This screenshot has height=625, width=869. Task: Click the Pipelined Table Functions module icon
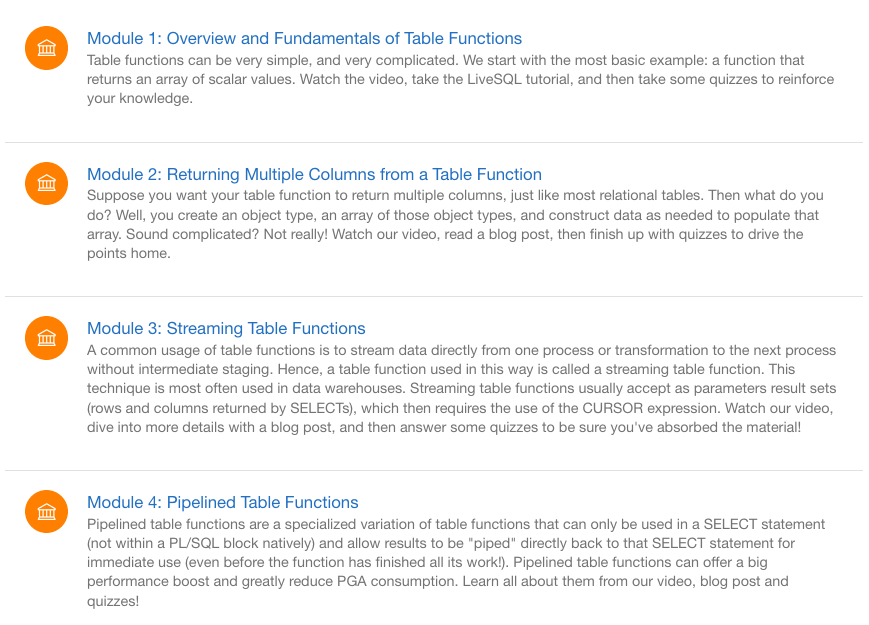click(x=46, y=511)
